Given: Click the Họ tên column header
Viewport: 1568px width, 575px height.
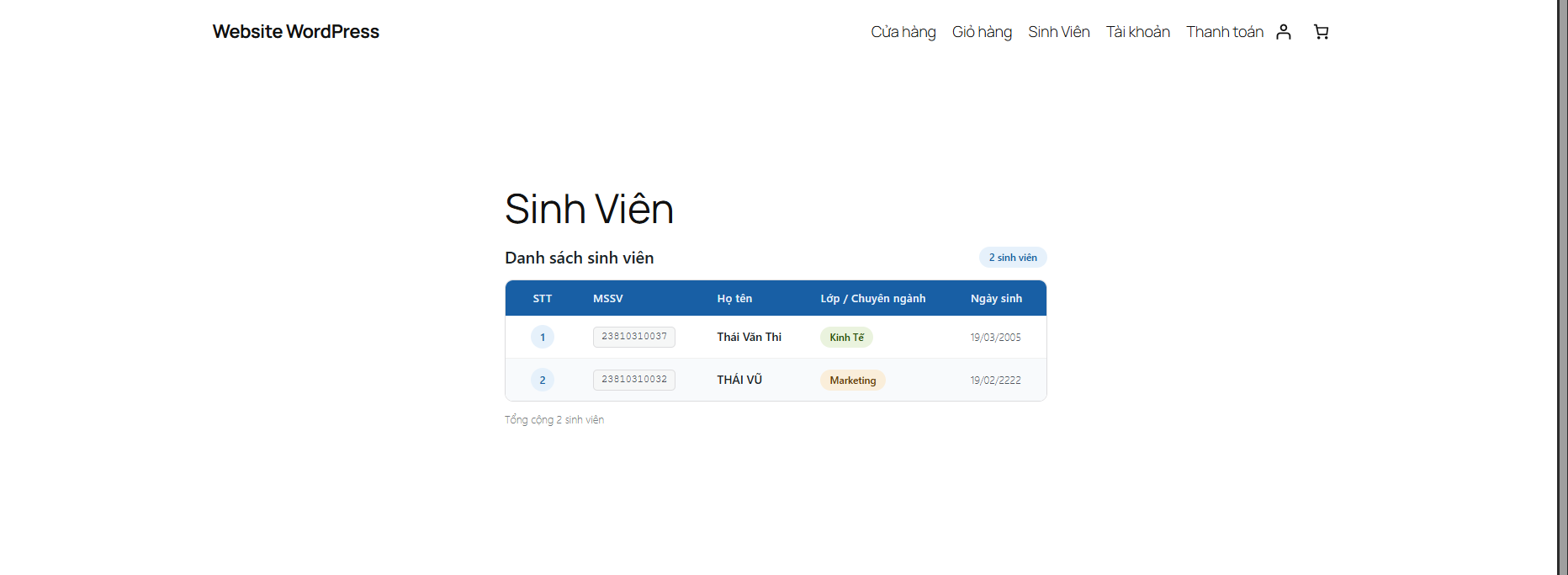Looking at the screenshot, I should pos(734,299).
